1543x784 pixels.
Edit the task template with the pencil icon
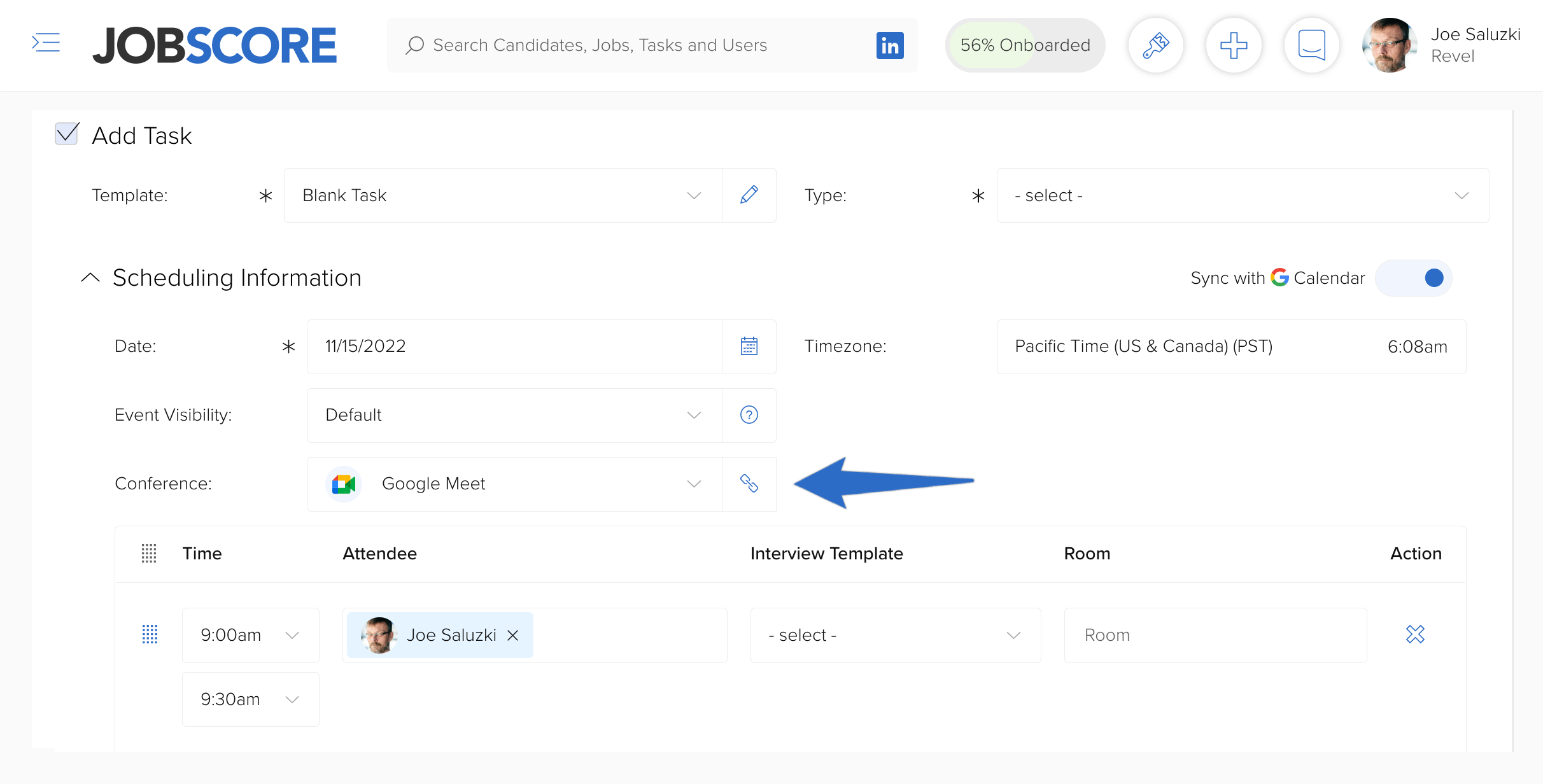[749, 195]
